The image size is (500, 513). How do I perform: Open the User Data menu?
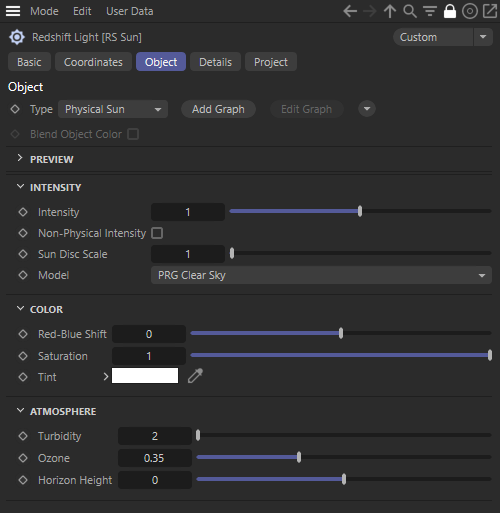click(130, 11)
